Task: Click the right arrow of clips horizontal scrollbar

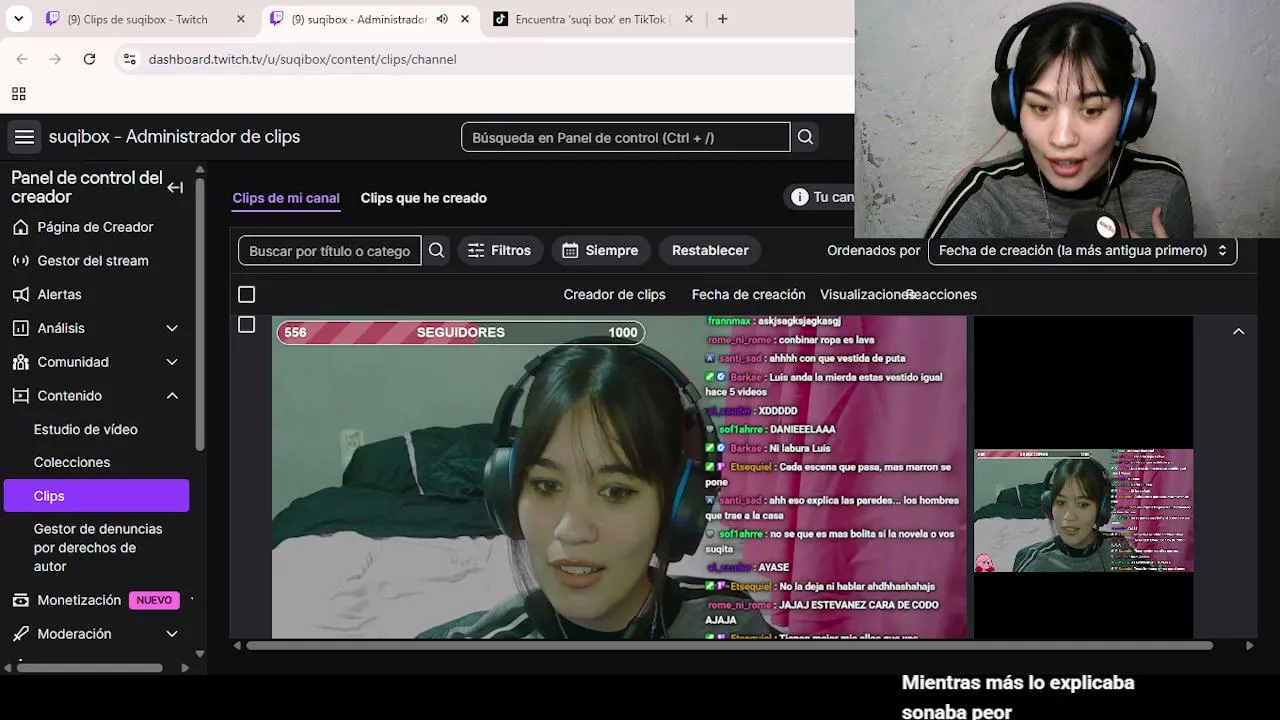Action: [x=1250, y=646]
